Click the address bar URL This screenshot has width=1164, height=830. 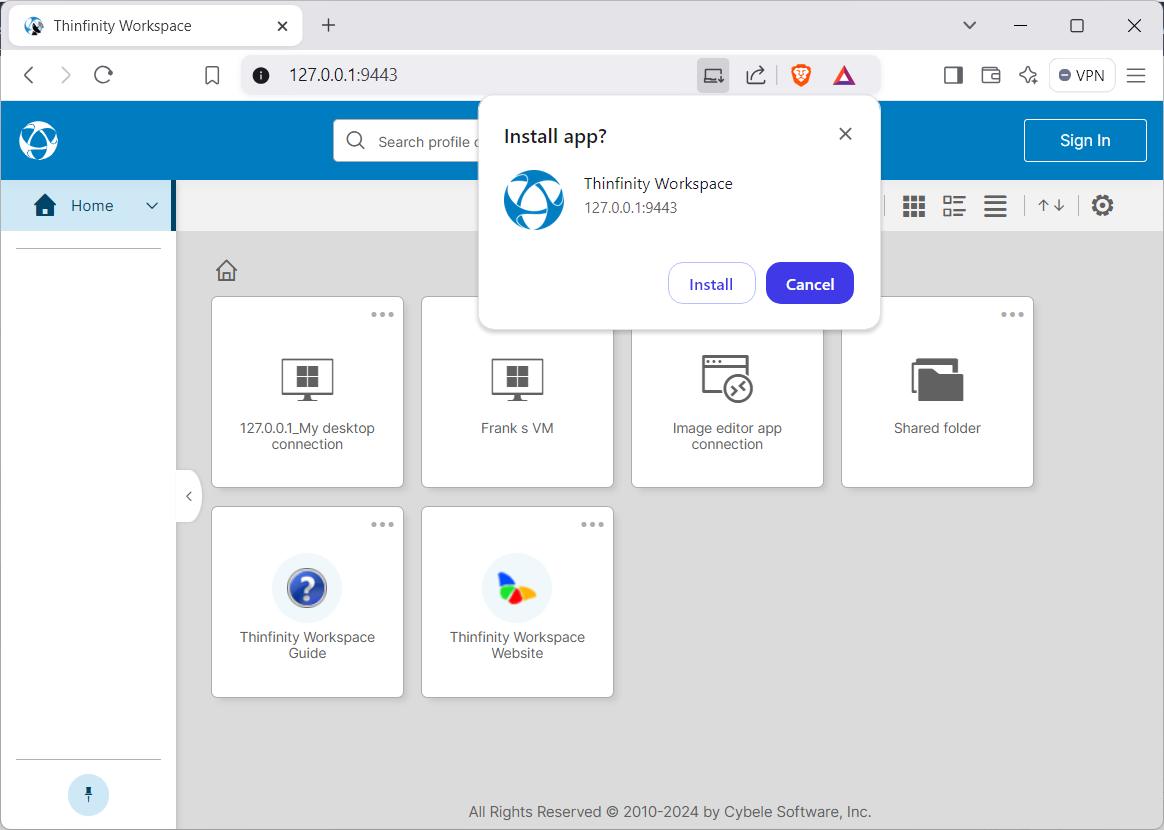click(x=343, y=75)
